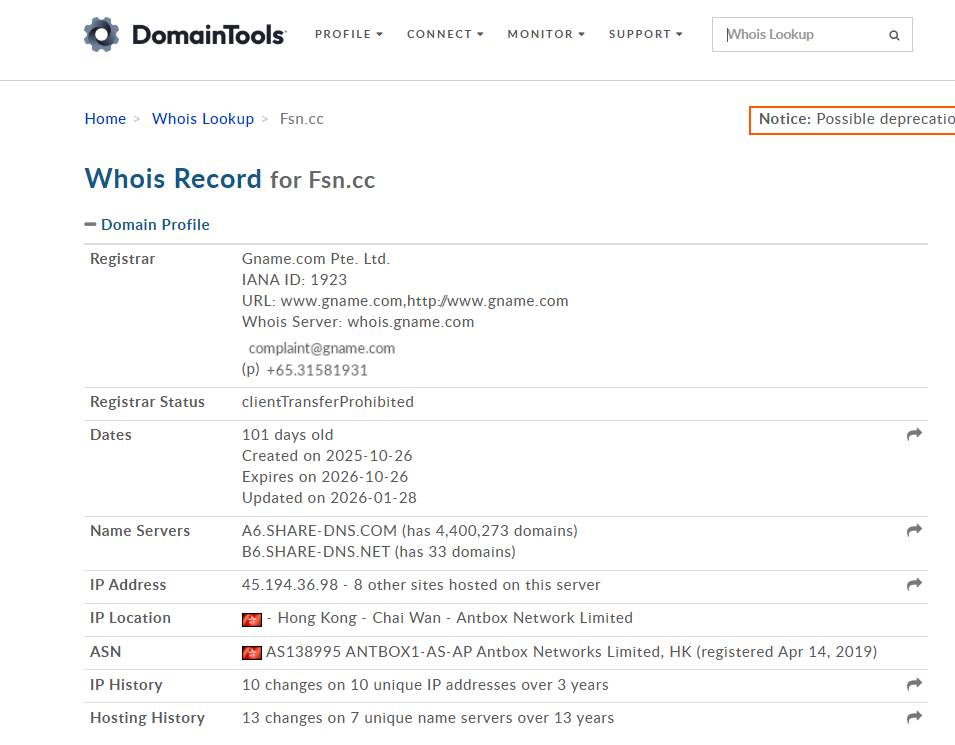
Task: Click the registrar URL www.gname.com line
Action: point(405,301)
